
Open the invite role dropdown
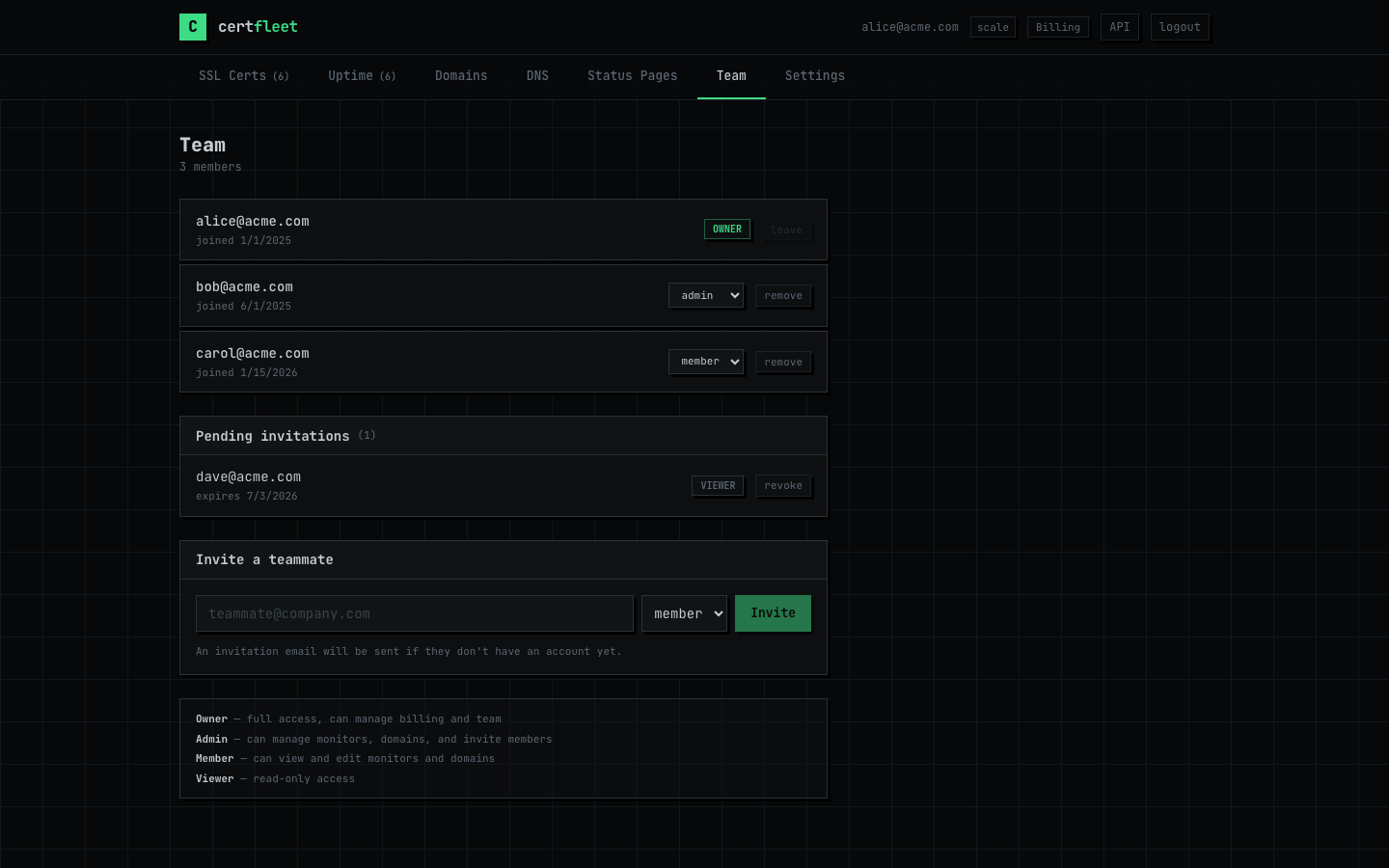coord(684,613)
